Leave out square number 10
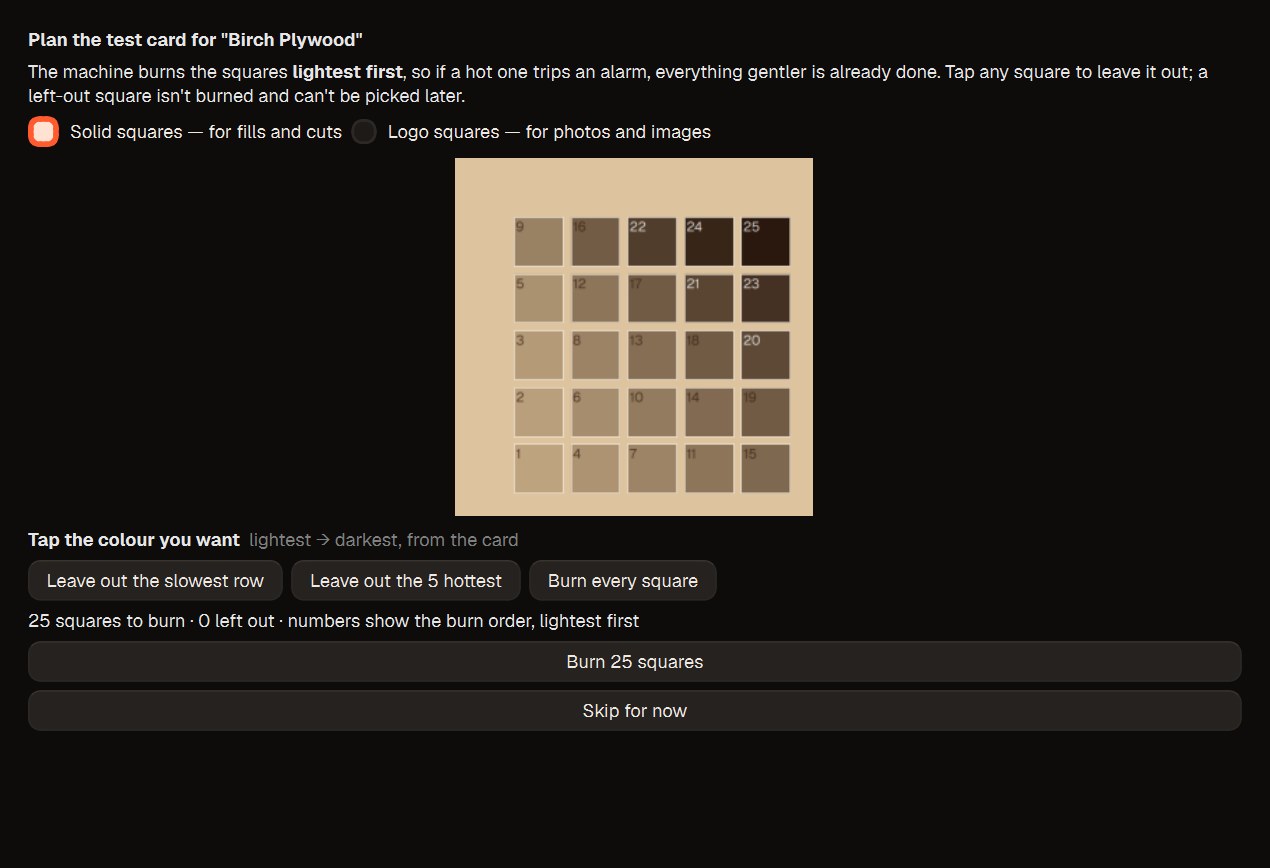The image size is (1270, 868). pos(652,412)
